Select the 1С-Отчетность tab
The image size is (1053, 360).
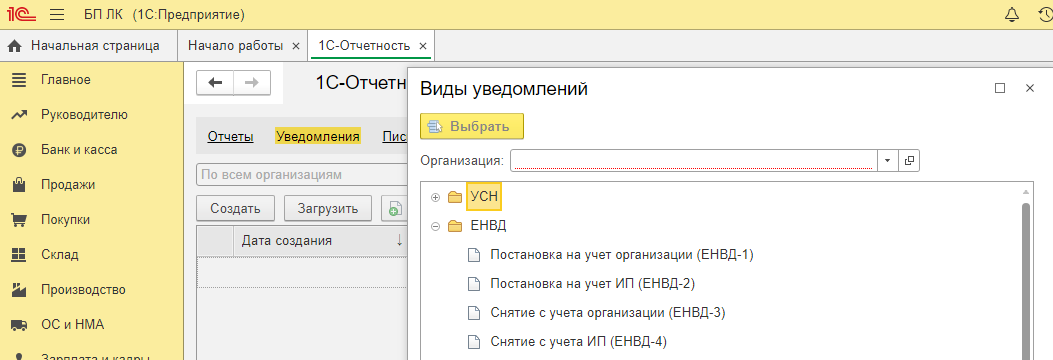point(364,46)
